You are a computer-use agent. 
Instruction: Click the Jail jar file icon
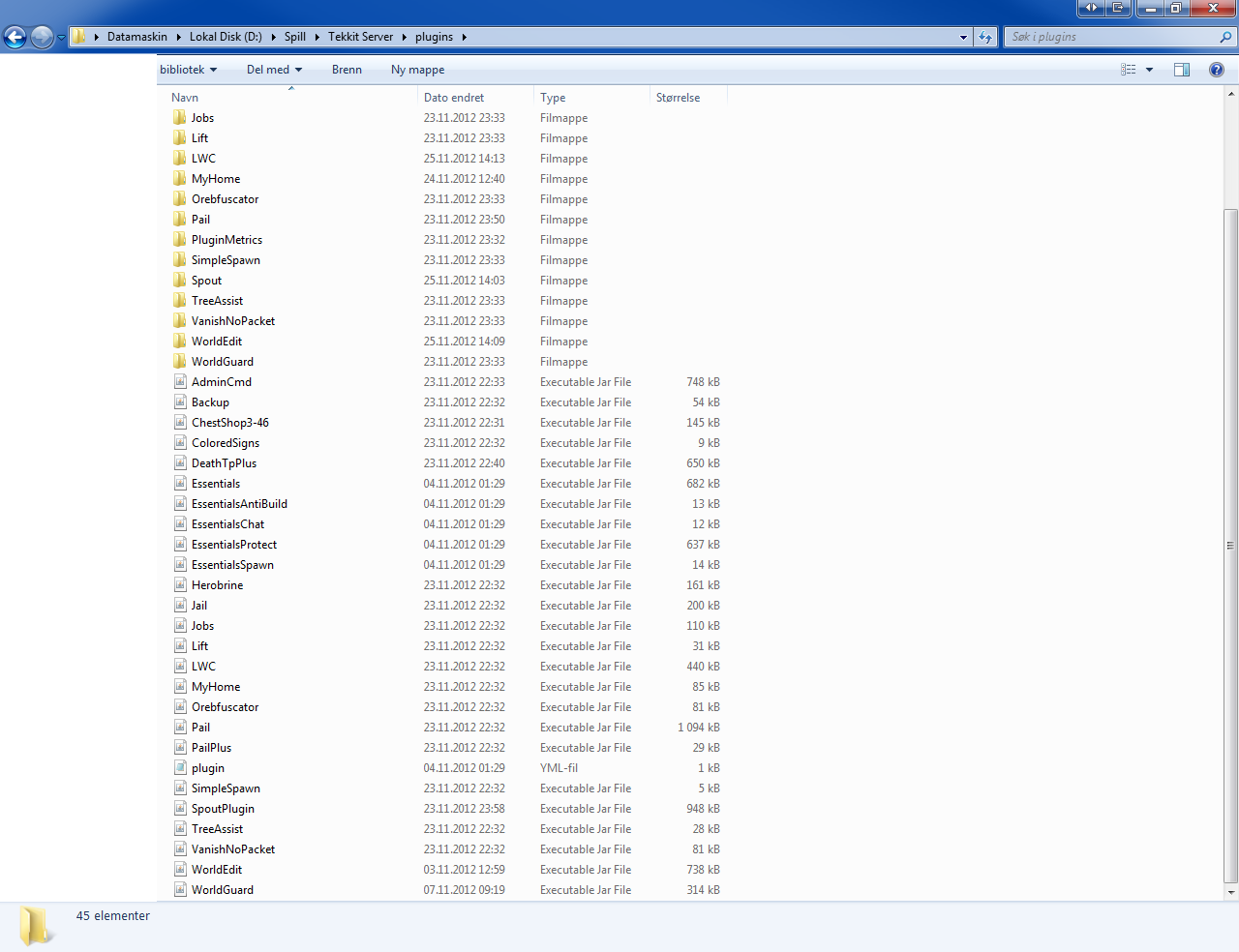(180, 605)
